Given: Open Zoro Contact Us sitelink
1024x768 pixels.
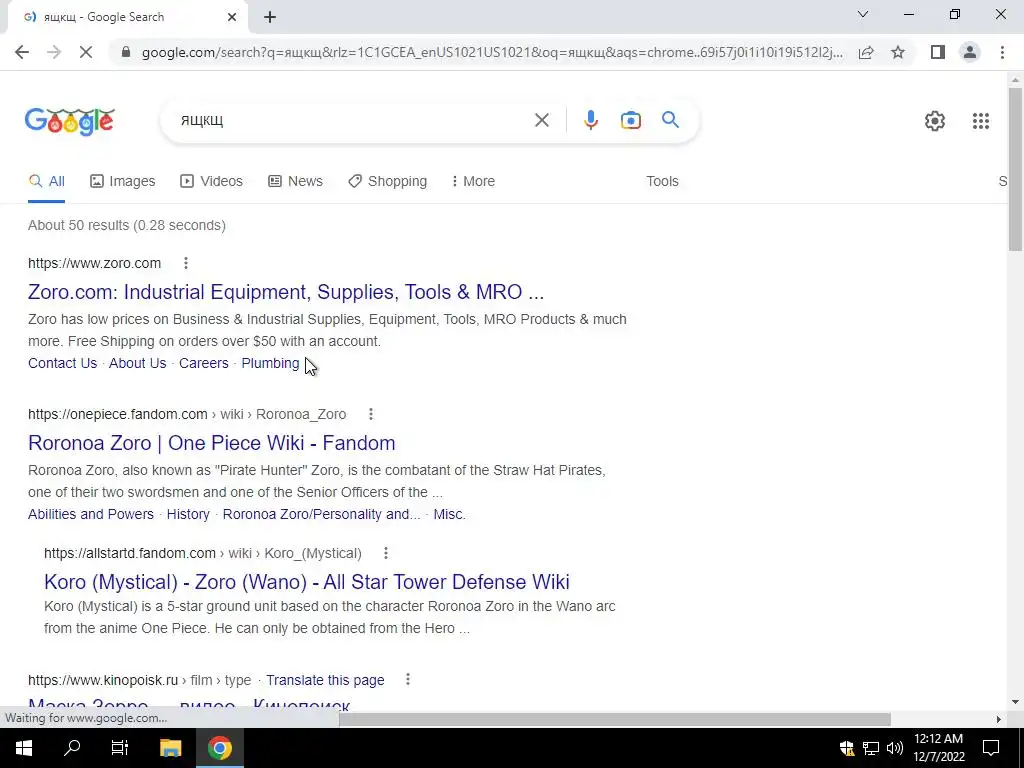Looking at the screenshot, I should click(x=62, y=363).
